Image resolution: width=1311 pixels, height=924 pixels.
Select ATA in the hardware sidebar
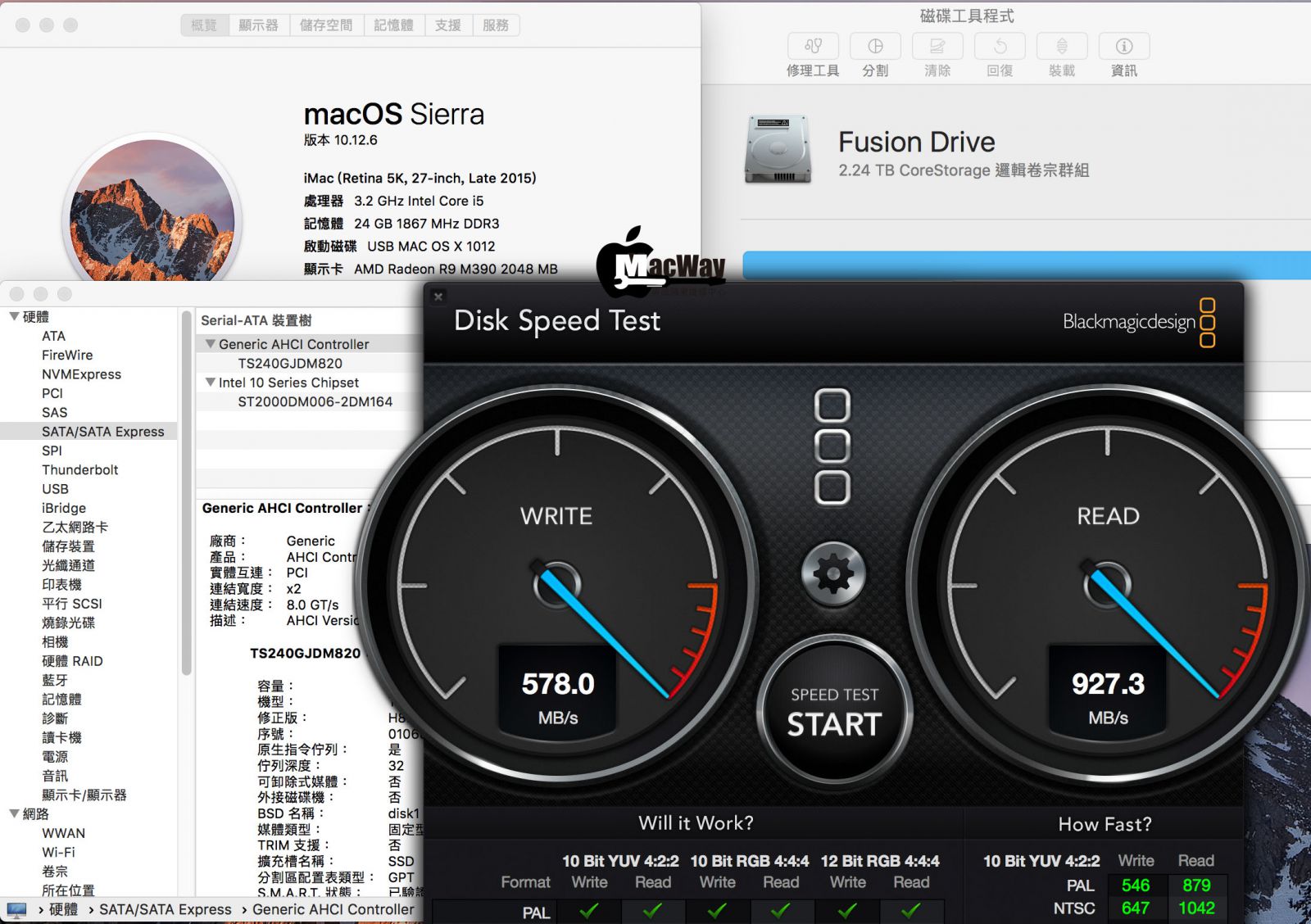point(53,336)
